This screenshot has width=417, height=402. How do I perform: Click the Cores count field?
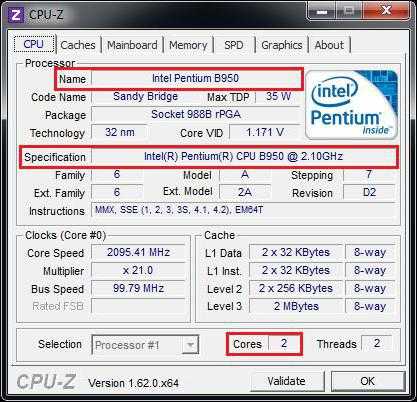pyautogui.click(x=284, y=343)
